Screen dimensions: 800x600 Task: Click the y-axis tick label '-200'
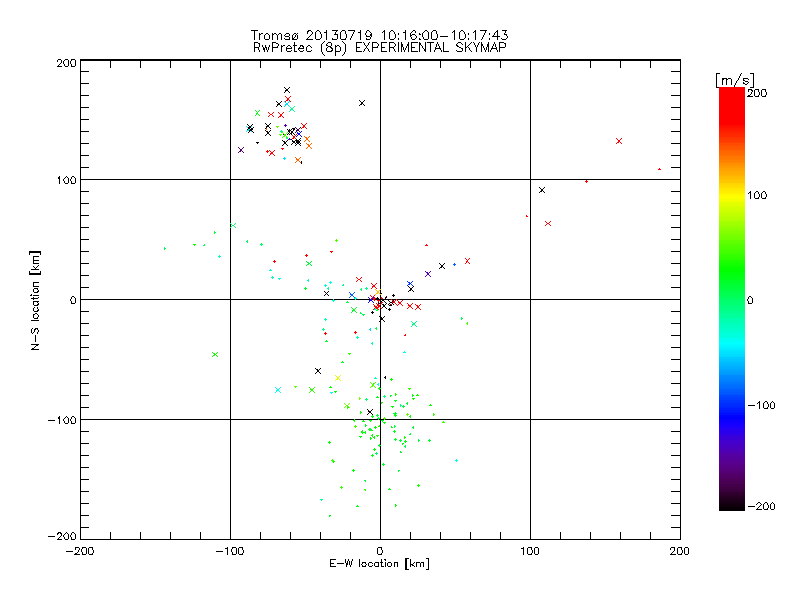[62, 536]
